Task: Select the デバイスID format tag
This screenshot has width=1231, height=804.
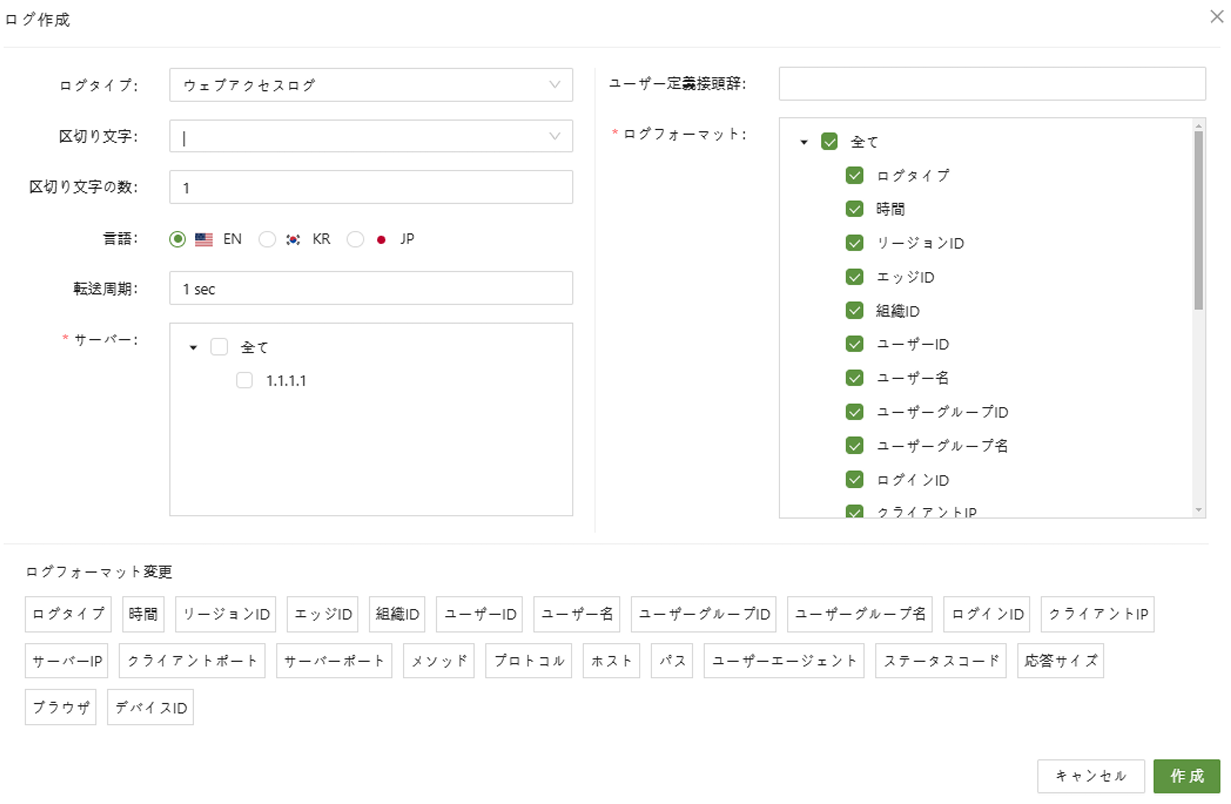Action: [149, 706]
